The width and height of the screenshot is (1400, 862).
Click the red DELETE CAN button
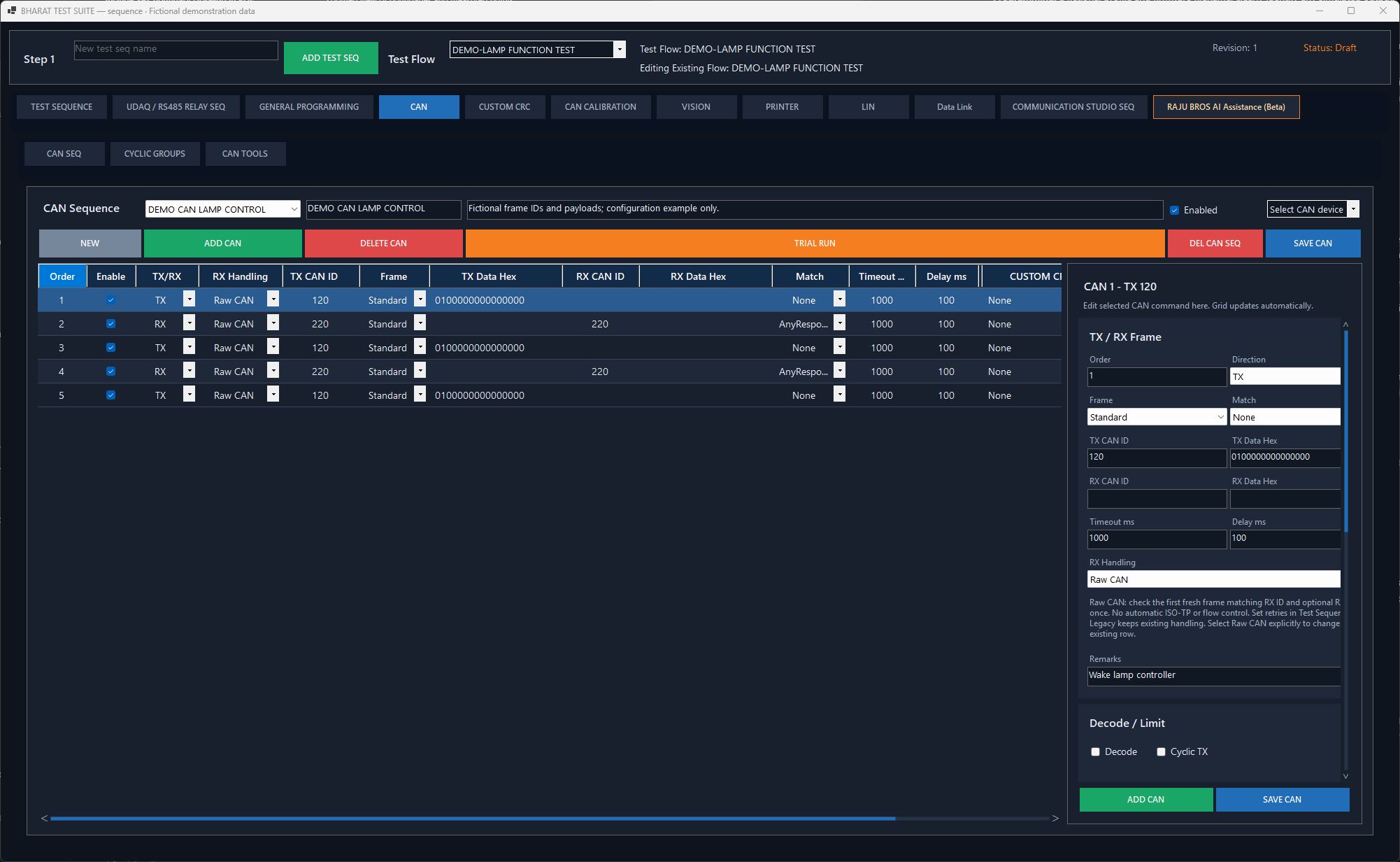383,243
